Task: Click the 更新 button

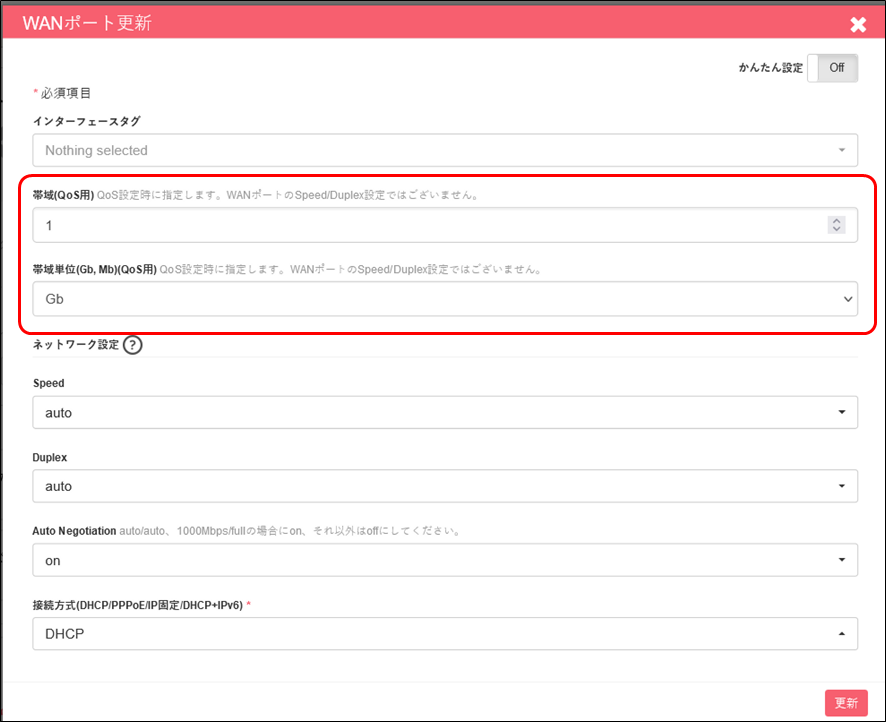Action: click(846, 703)
